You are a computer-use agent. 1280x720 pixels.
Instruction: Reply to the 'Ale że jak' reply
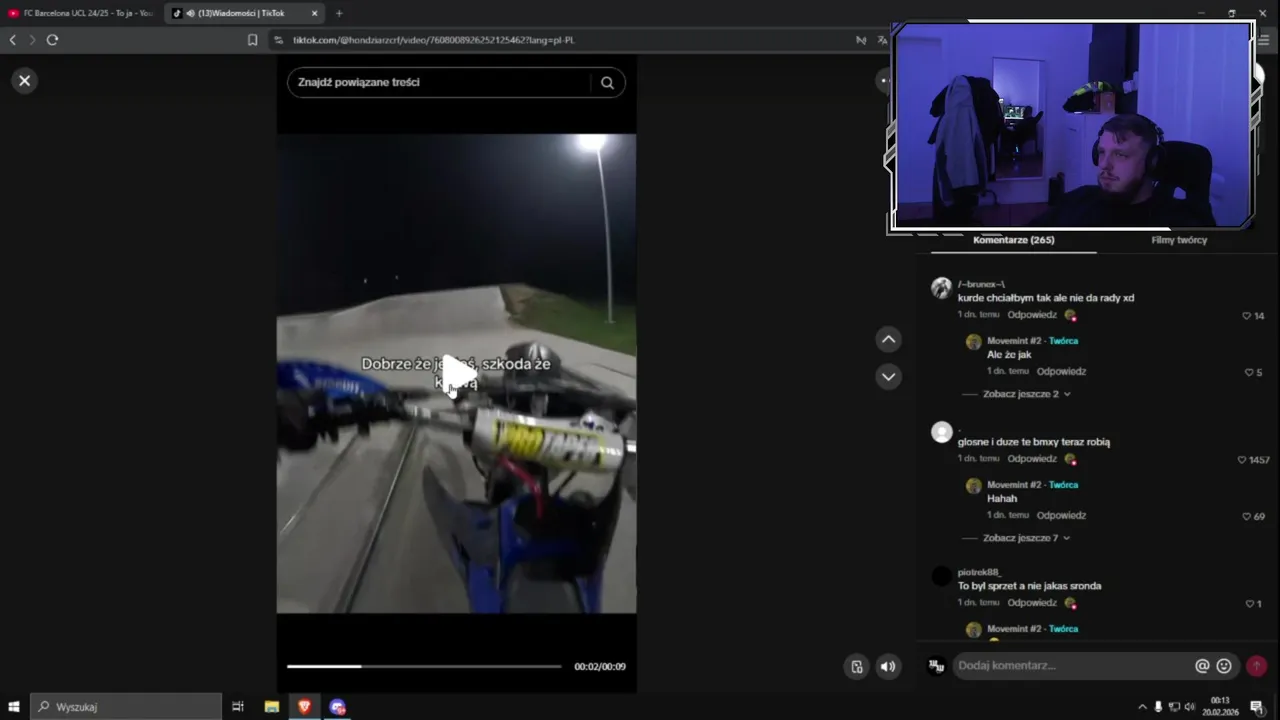click(1061, 371)
